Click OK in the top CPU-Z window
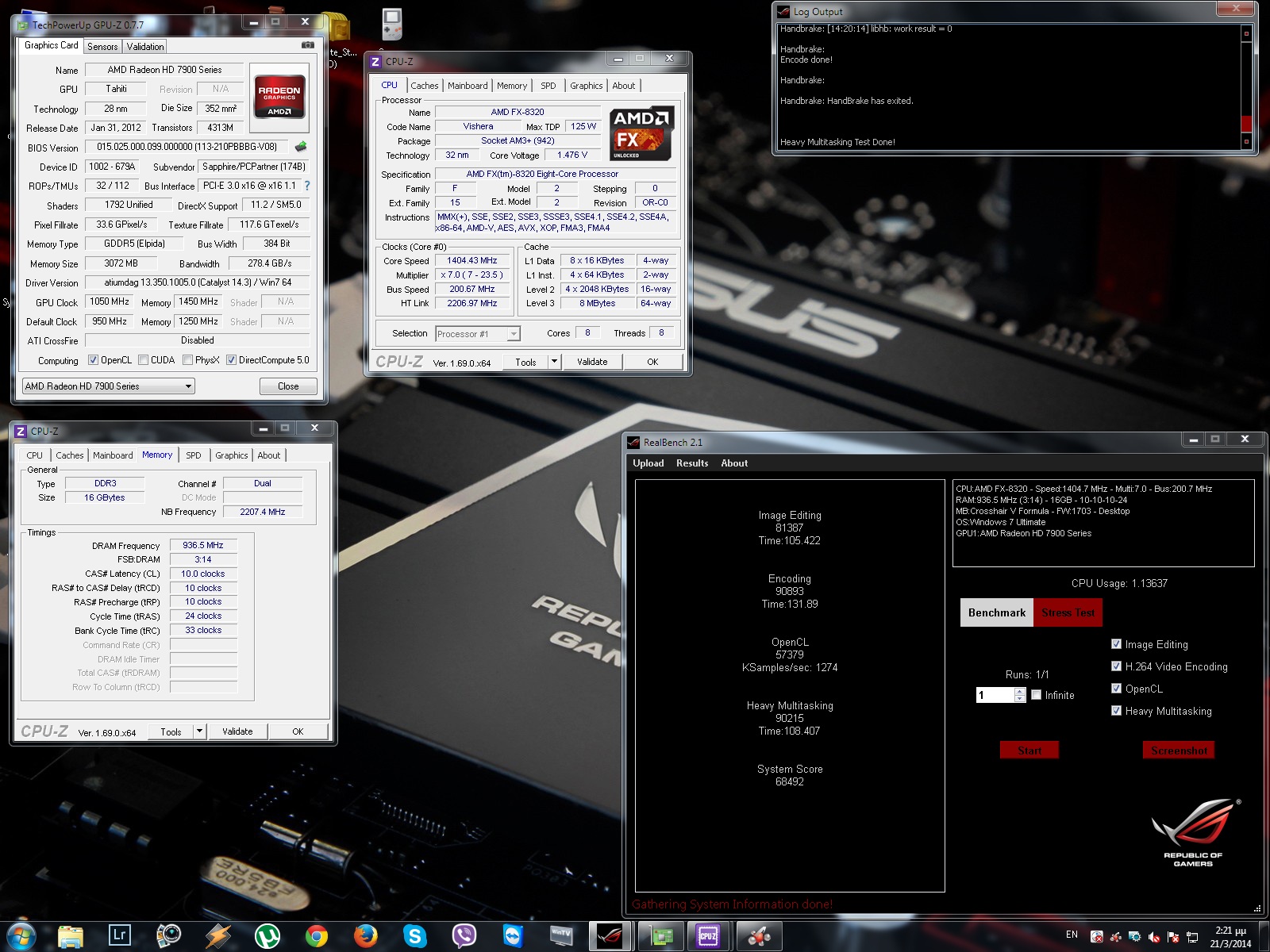This screenshot has width=1270, height=952. [x=652, y=362]
